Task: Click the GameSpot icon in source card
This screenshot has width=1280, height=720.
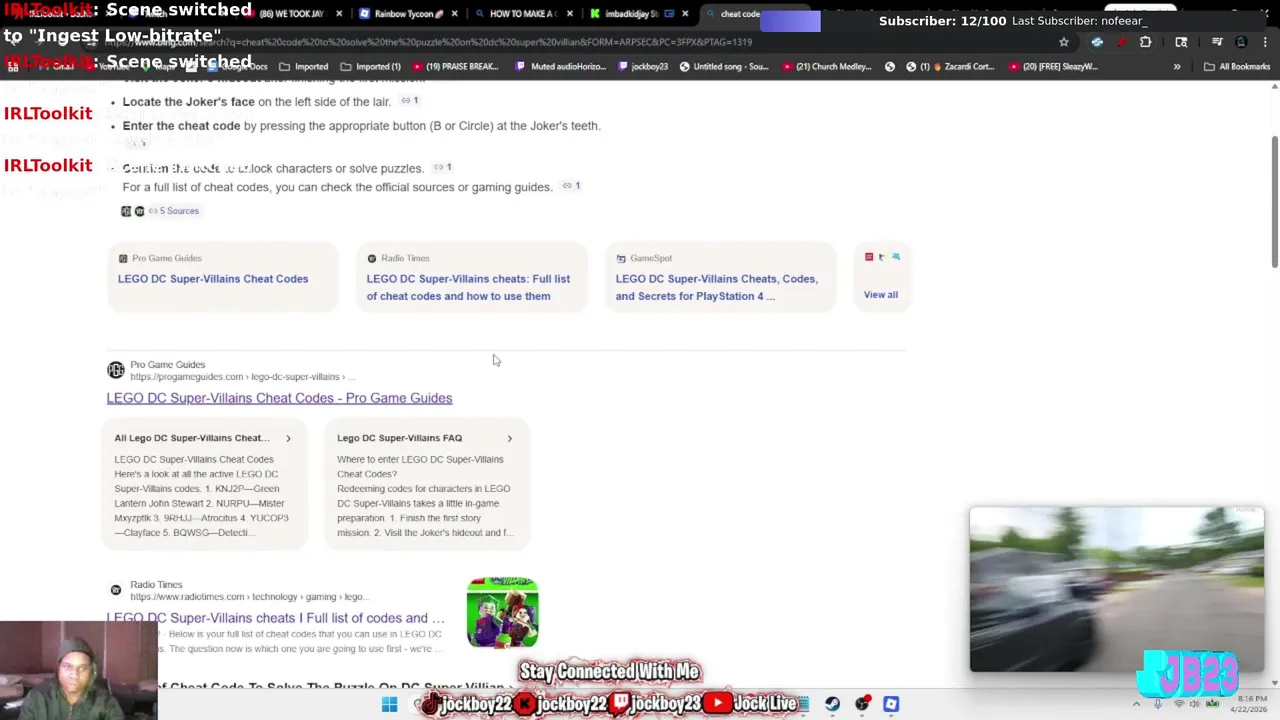Action: pyautogui.click(x=621, y=258)
